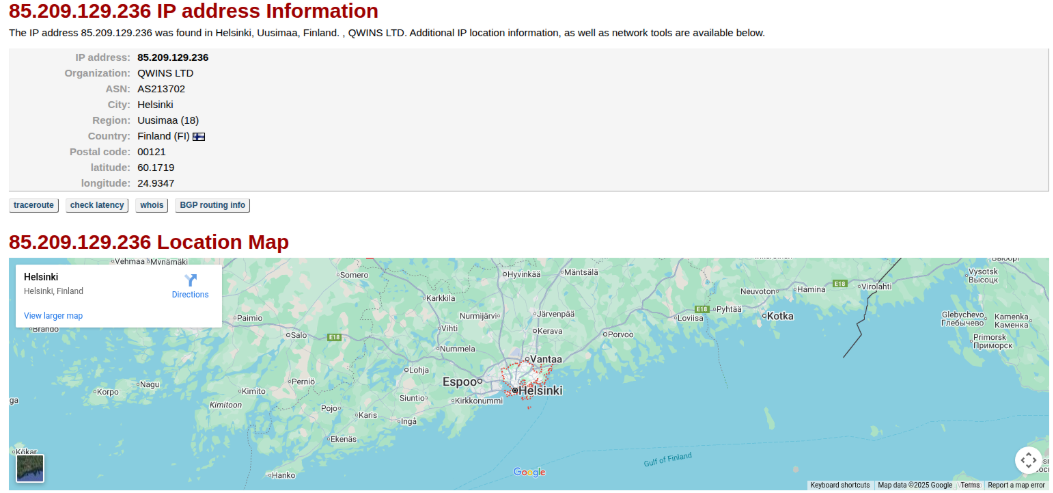1053x493 pixels.
Task: Click Report a map error
Action: point(1016,485)
